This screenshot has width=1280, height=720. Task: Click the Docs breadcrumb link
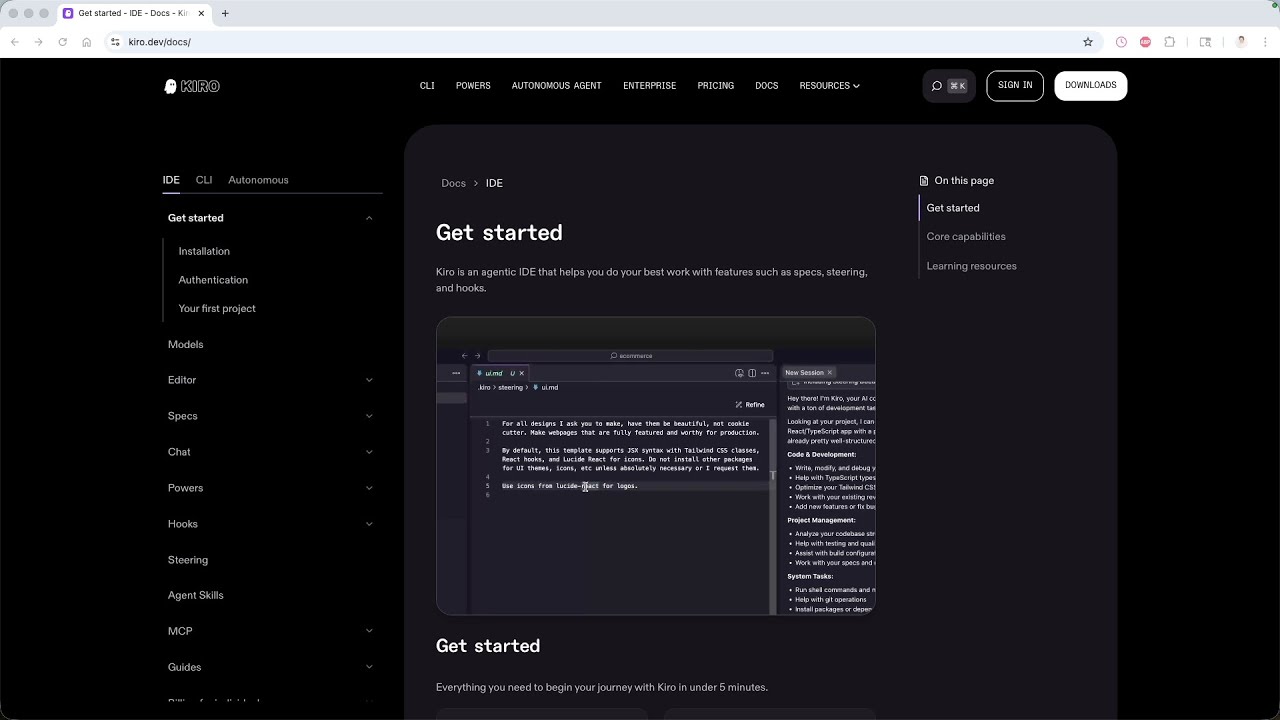453,183
